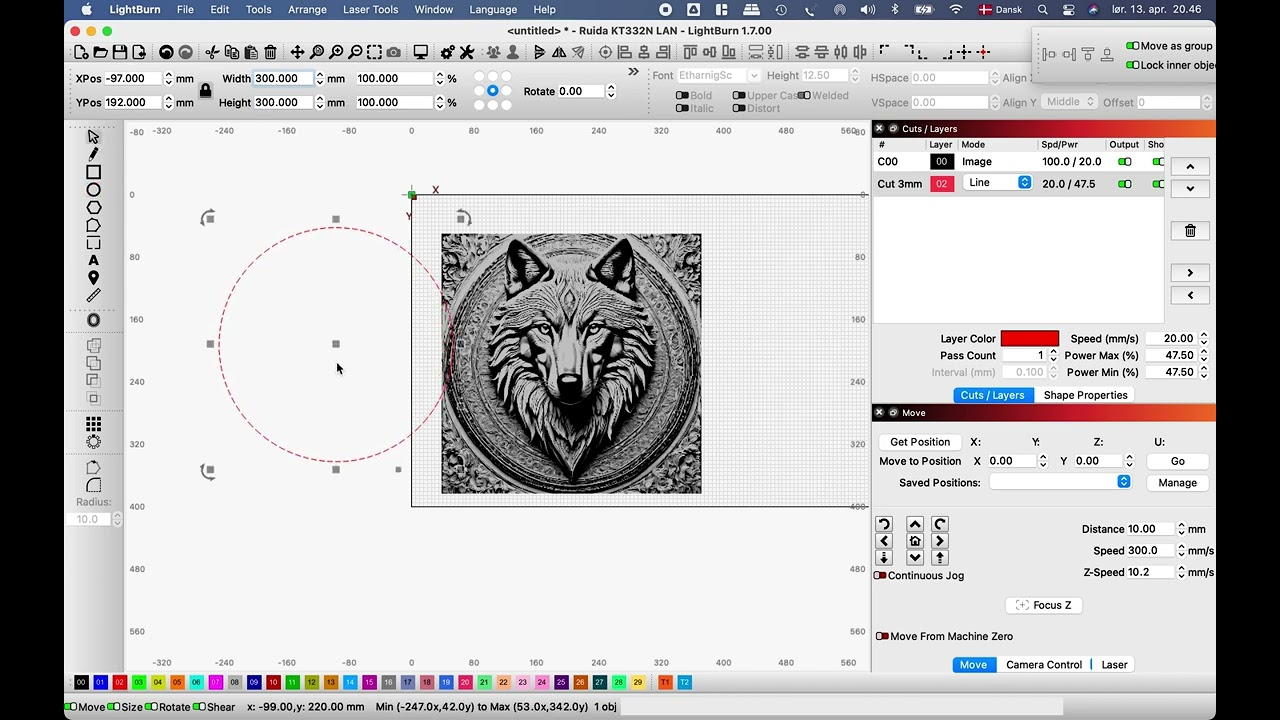
Task: Select the center anchor radio button
Action: click(492, 90)
